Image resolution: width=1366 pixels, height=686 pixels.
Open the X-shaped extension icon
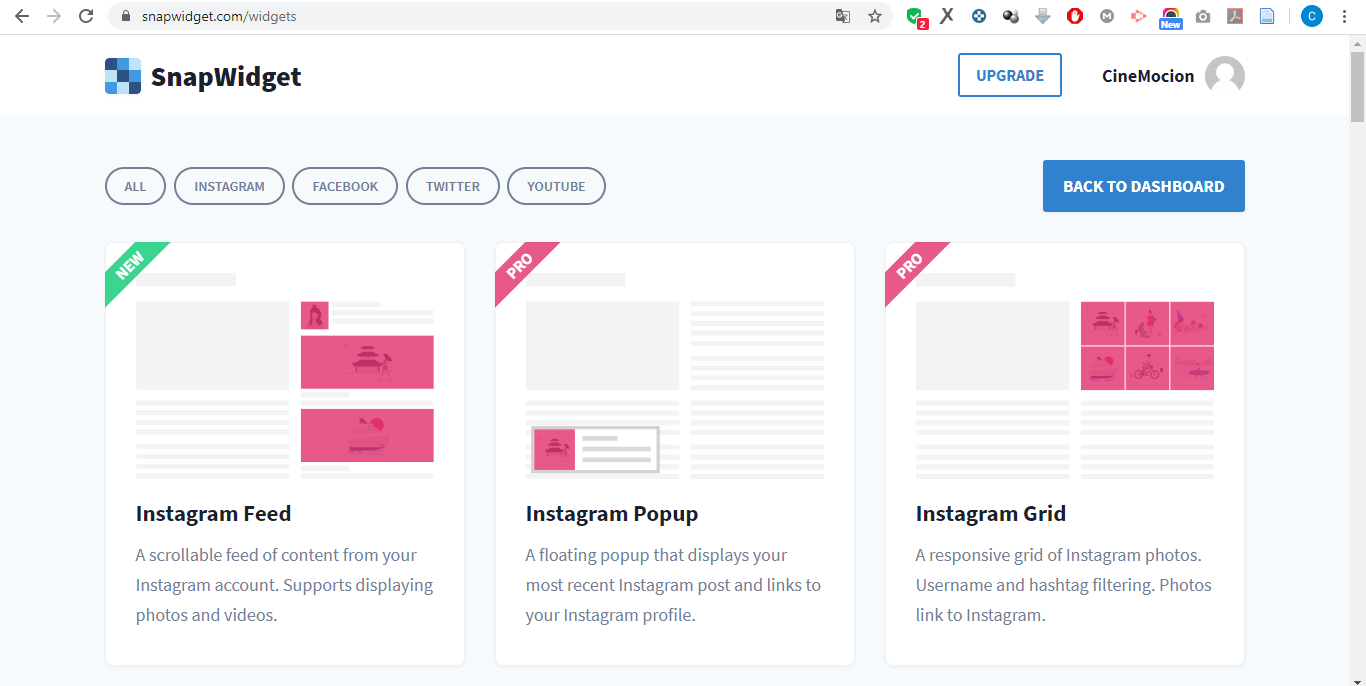947,16
